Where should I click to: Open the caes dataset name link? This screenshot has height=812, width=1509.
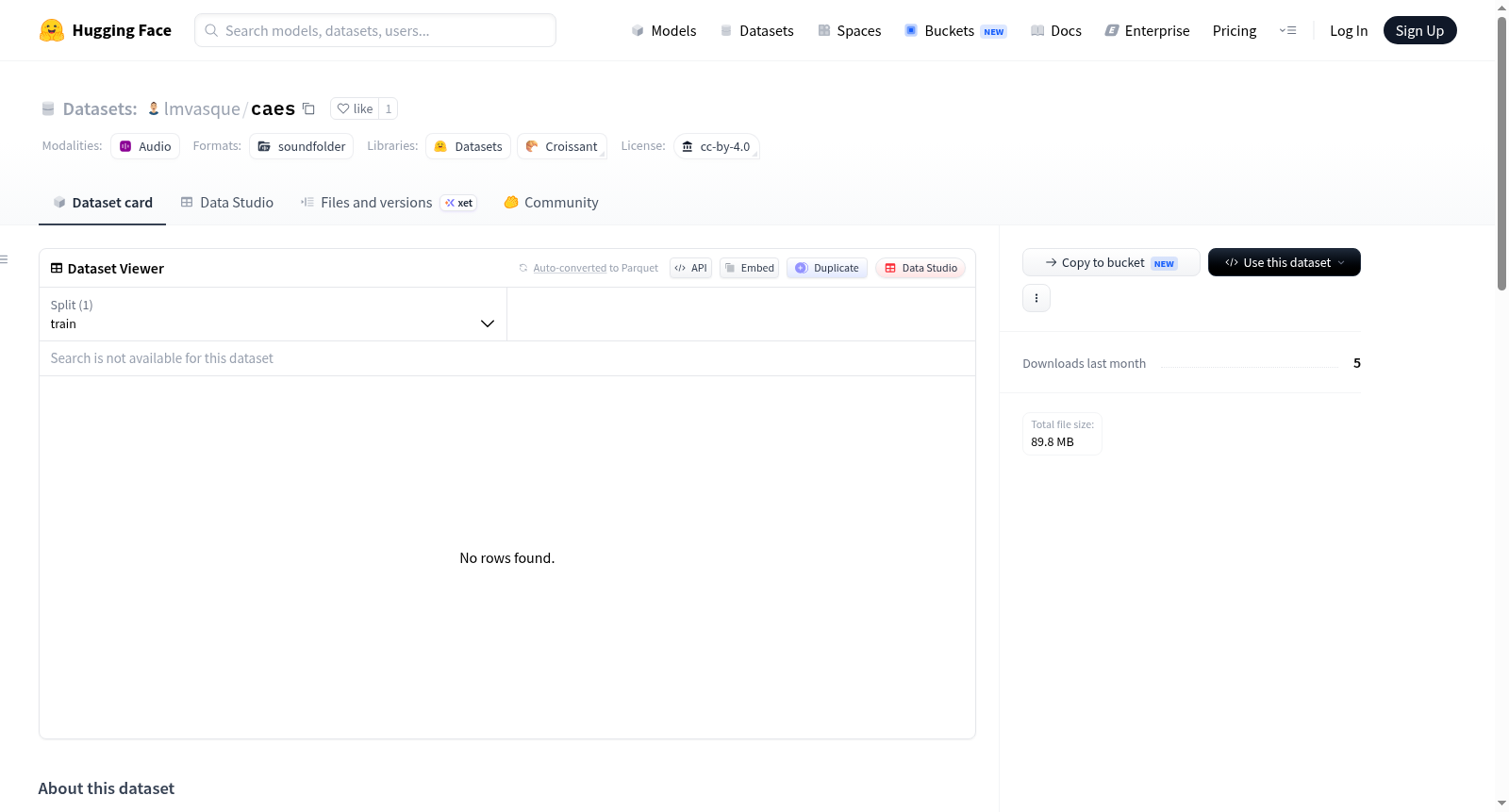tap(273, 108)
